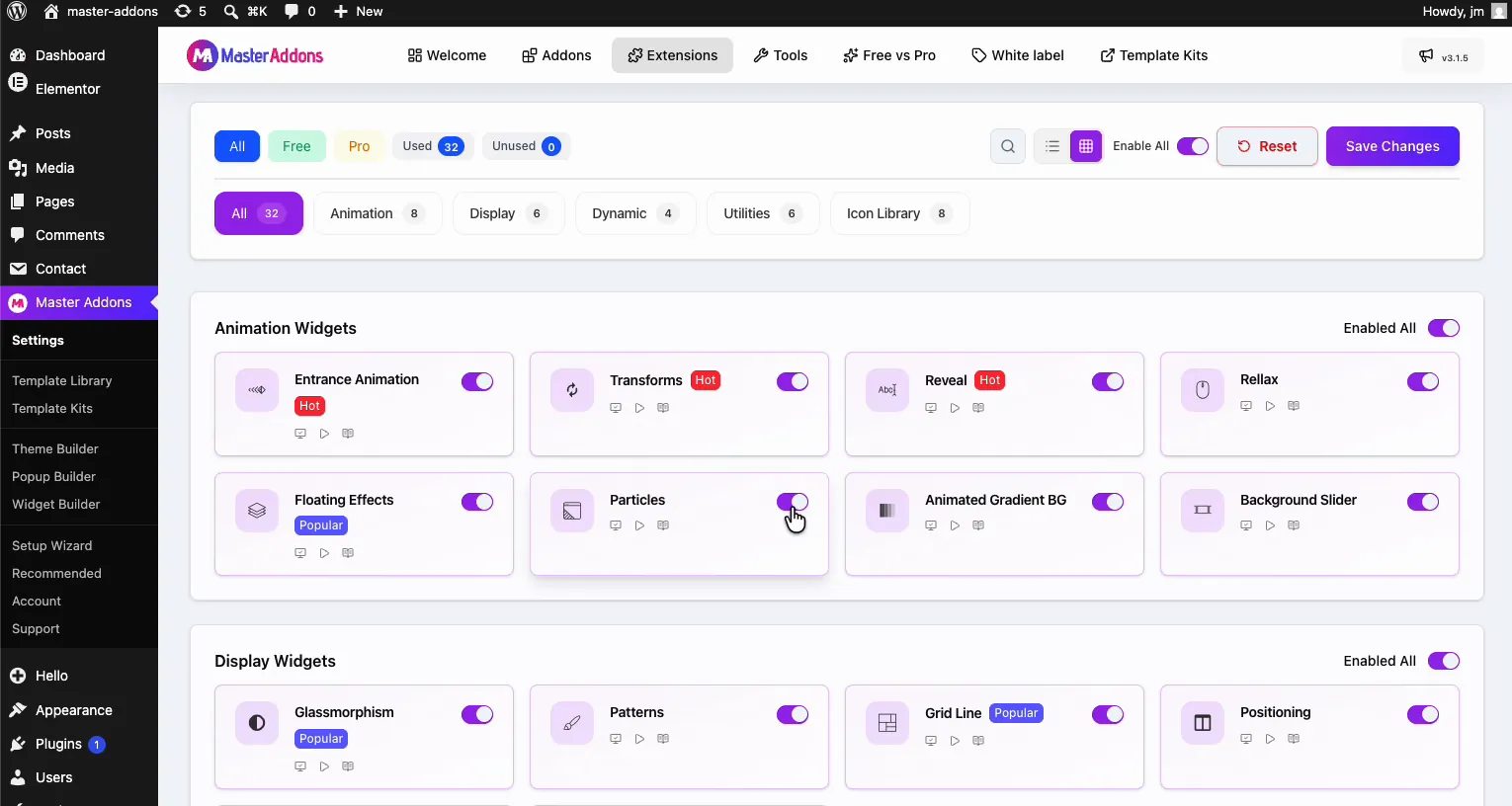Open live demo for Animated Gradient BG

[931, 525]
